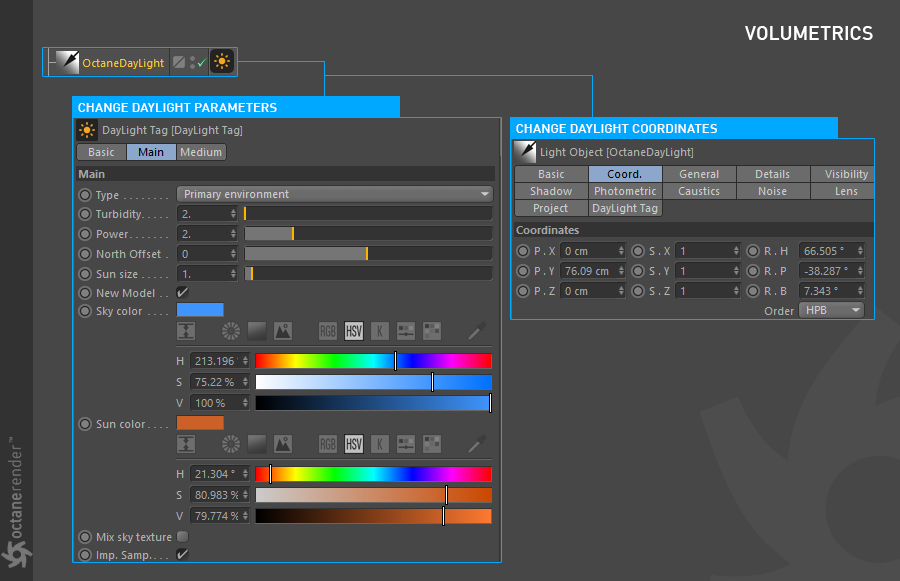900x581 pixels.
Task: Switch Sun color to HSV mode
Action: 354,444
